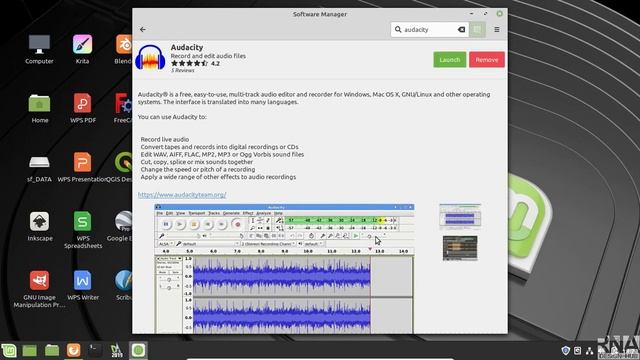Launch Audacity
640x360 pixels.
(449, 60)
